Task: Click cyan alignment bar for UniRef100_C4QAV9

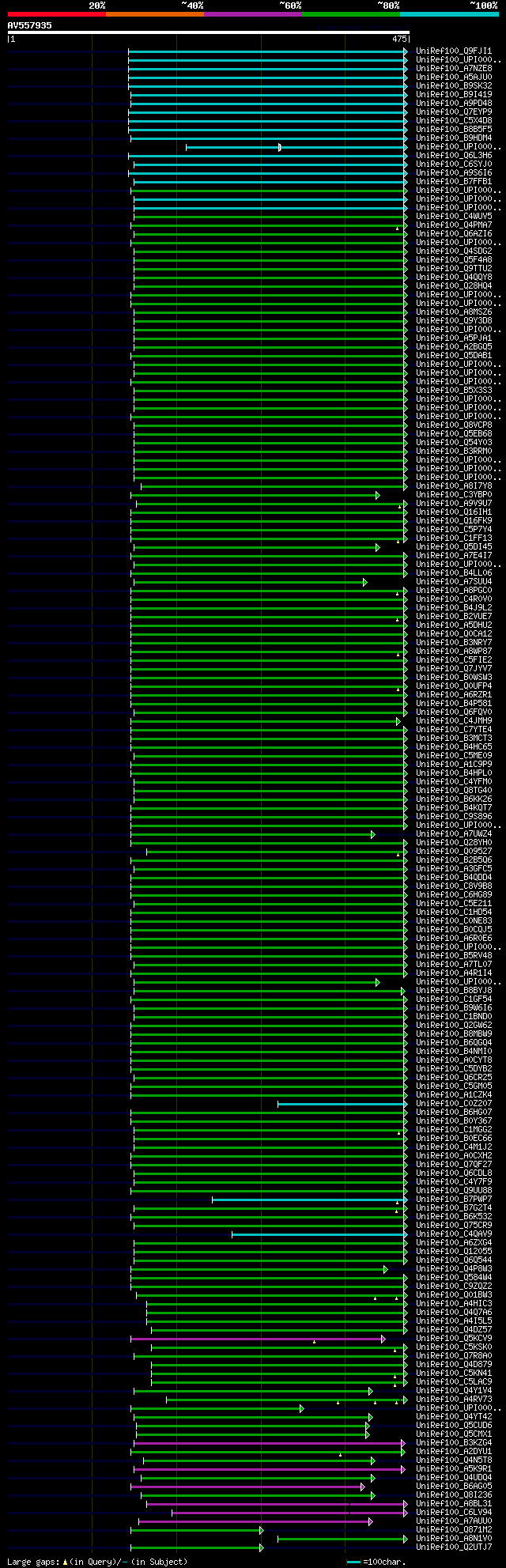Action: pos(319,1234)
